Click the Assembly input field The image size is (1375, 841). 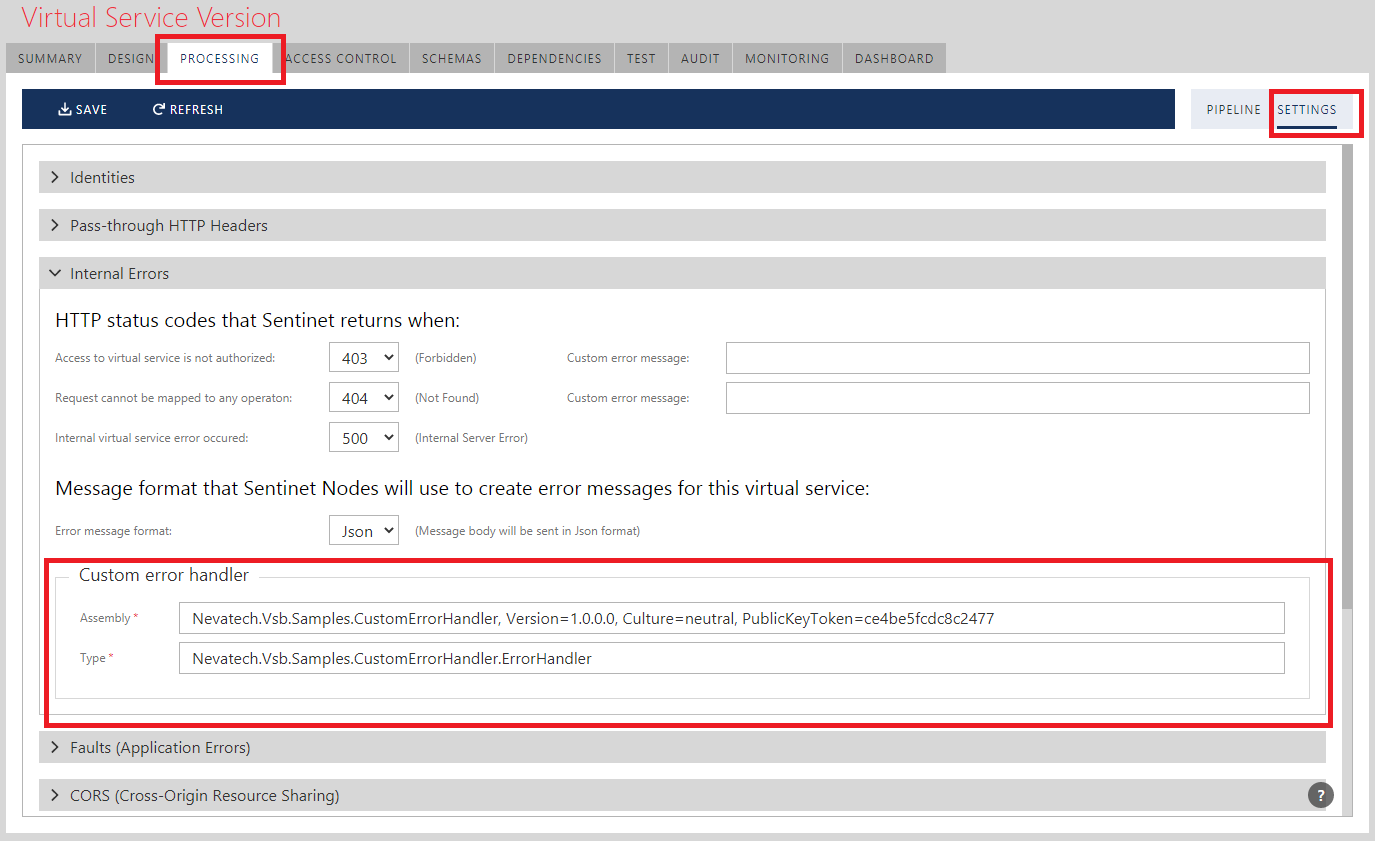[x=731, y=618]
